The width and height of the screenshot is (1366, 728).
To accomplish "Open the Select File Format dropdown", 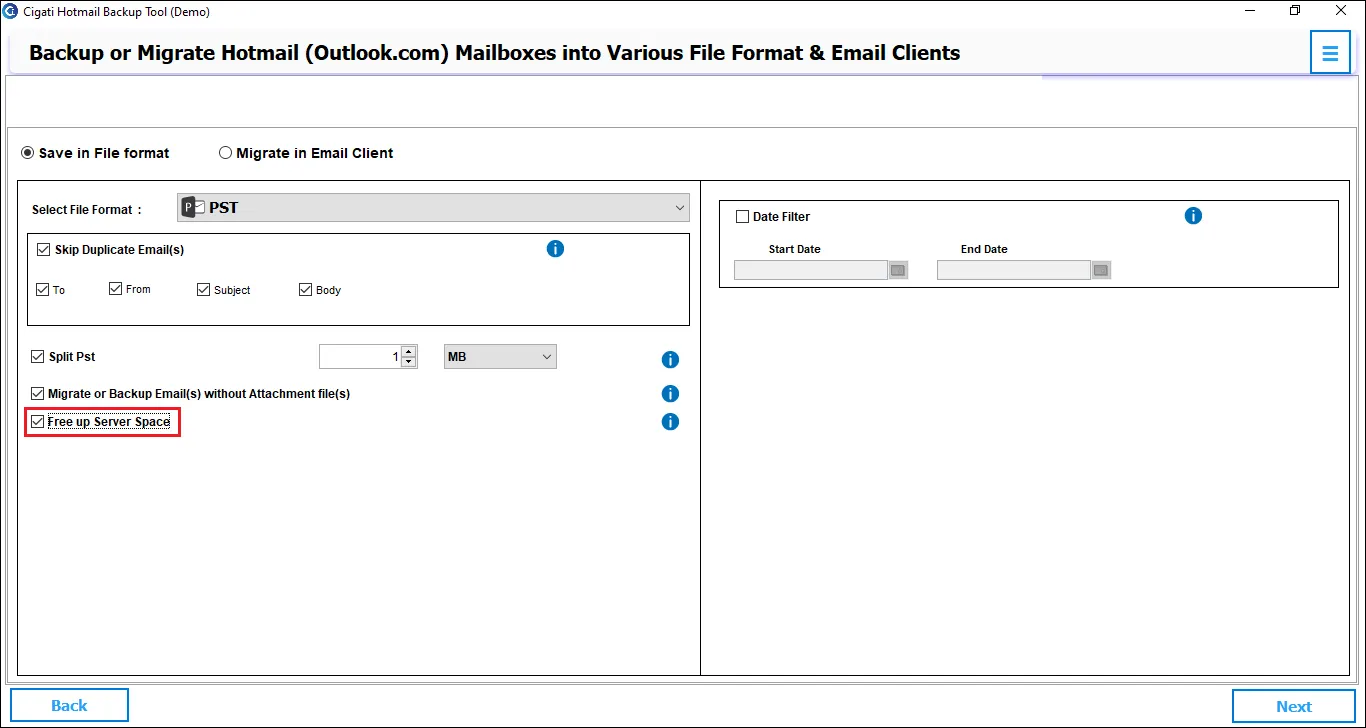I will (x=433, y=208).
